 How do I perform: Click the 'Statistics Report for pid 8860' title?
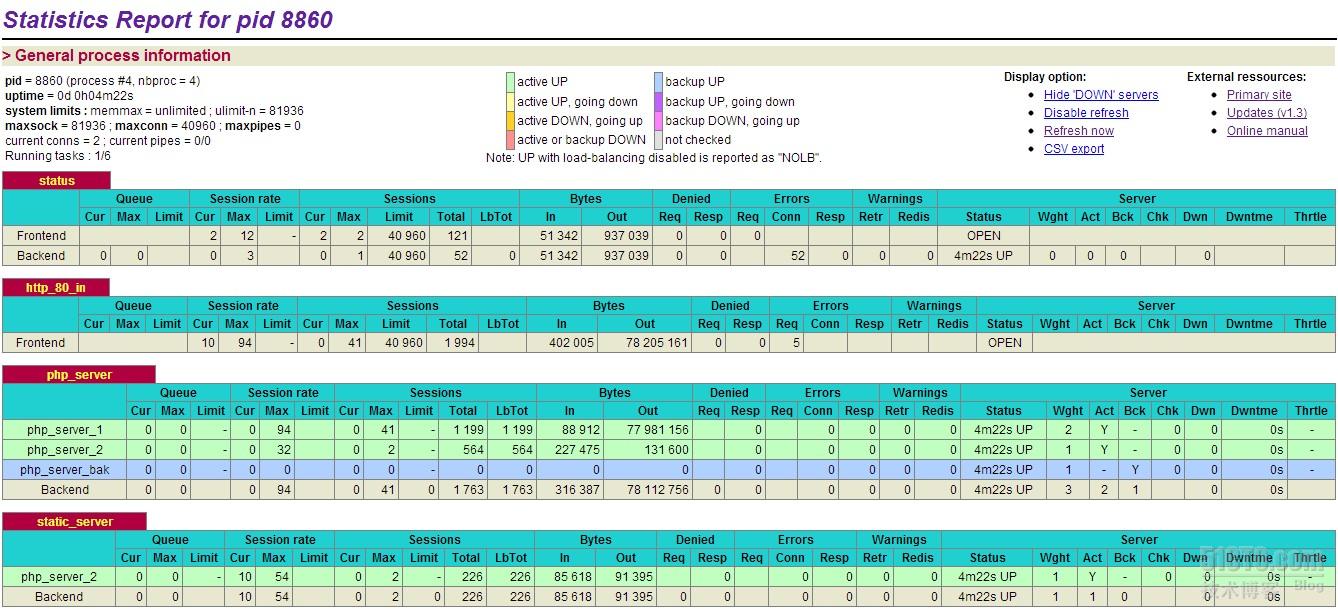(x=168, y=19)
